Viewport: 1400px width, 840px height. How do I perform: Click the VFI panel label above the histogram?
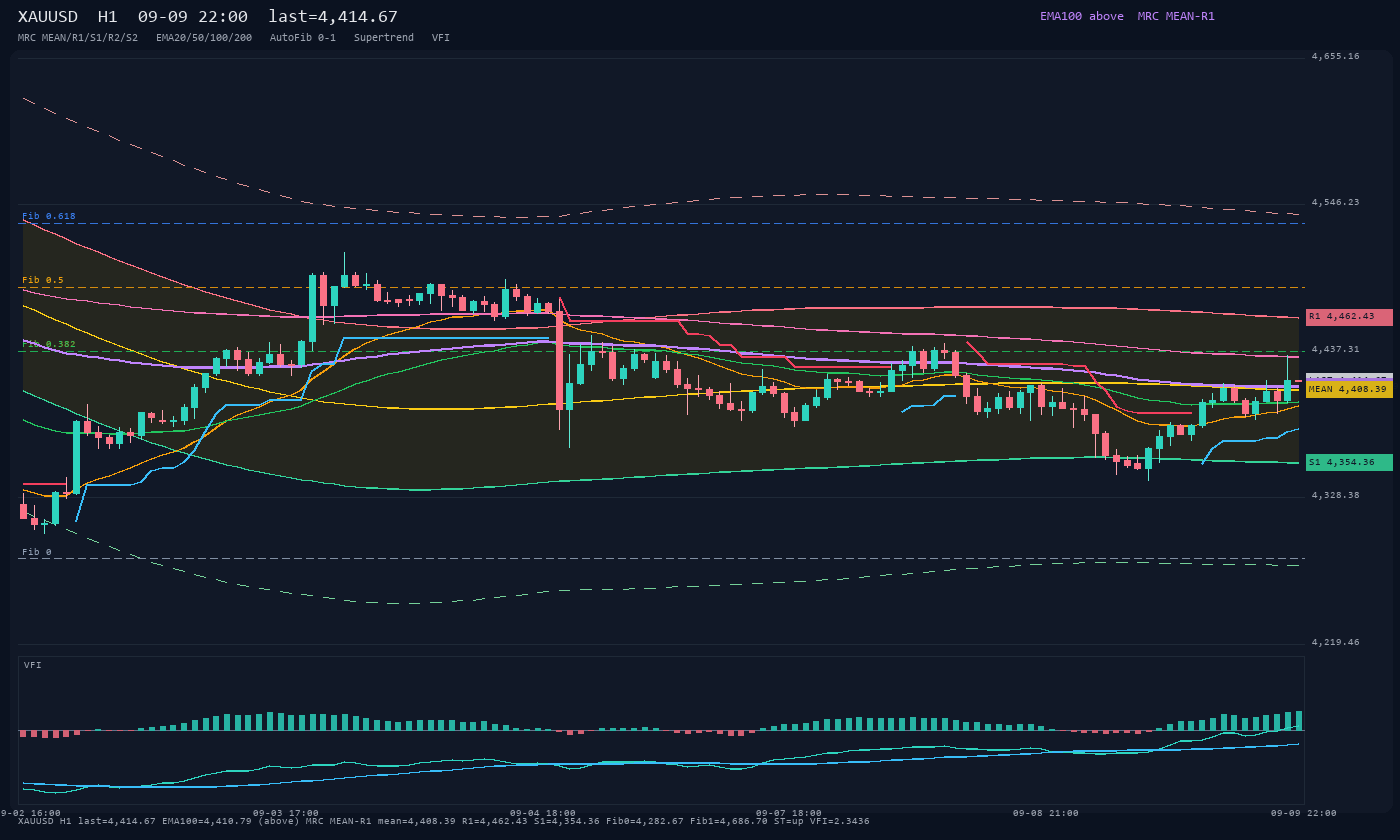click(x=33, y=665)
